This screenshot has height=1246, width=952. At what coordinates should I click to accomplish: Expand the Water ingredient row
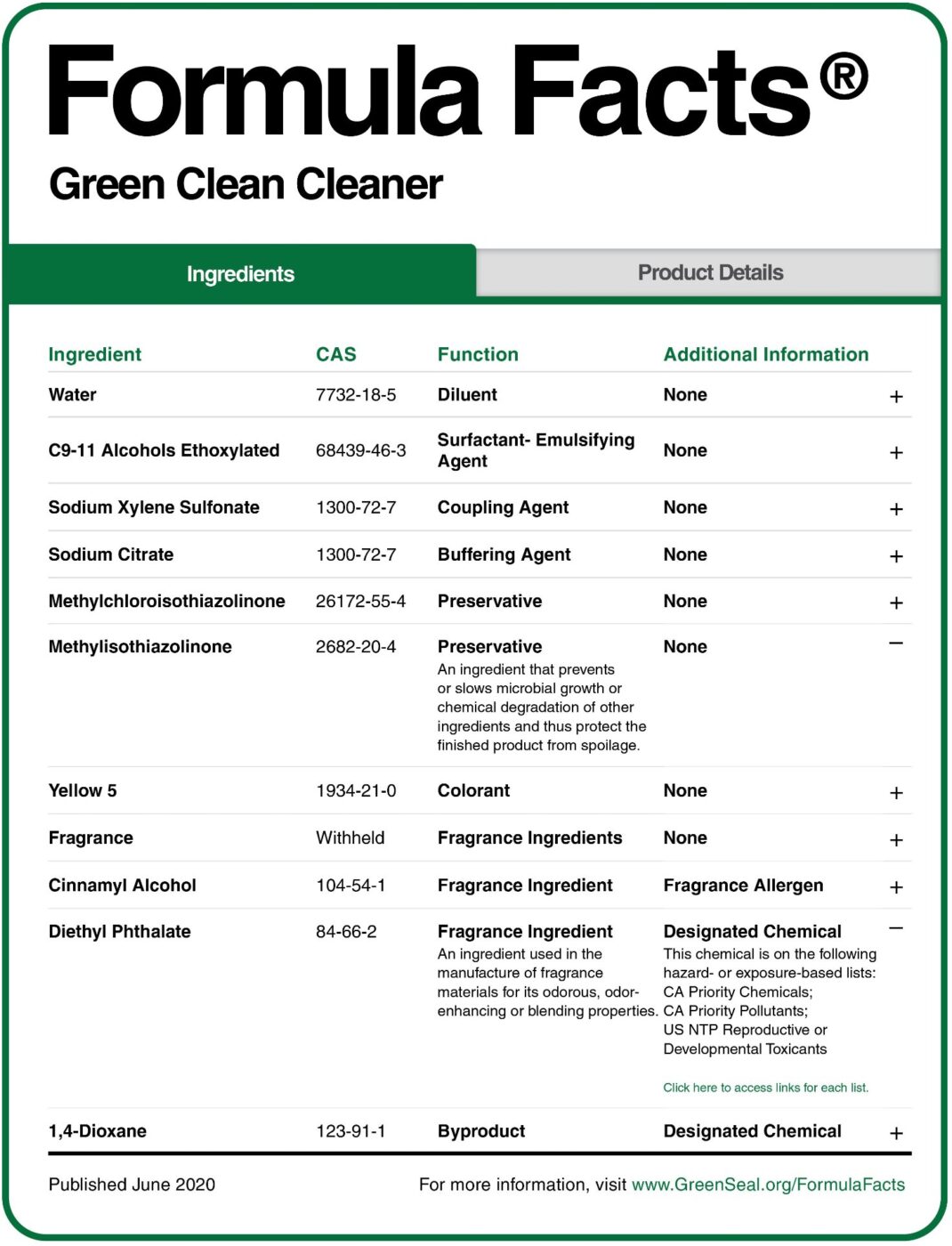coord(896,397)
